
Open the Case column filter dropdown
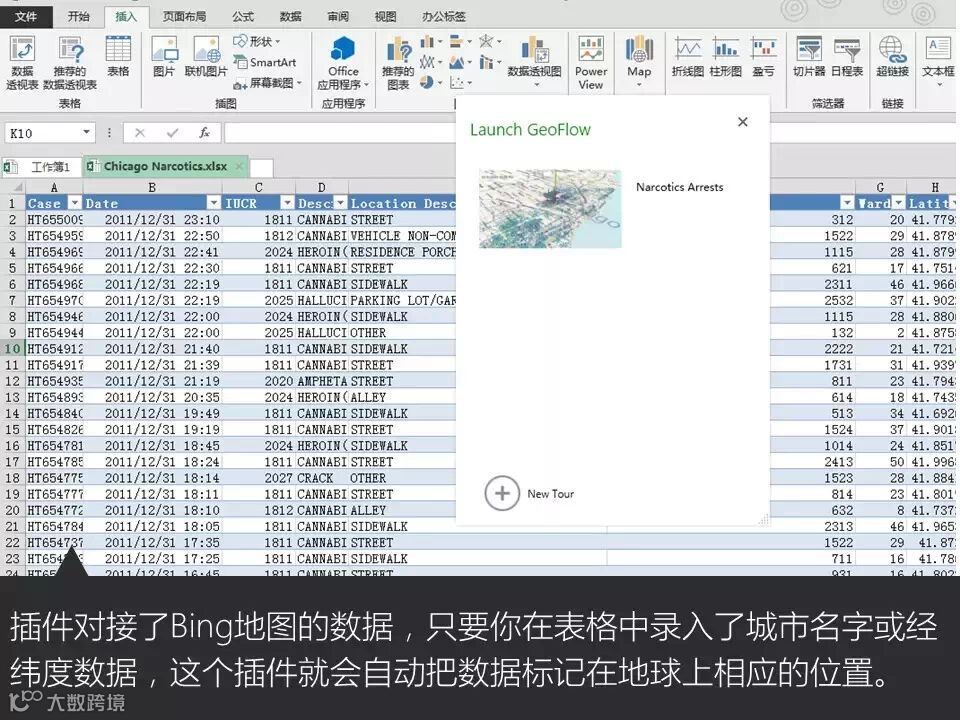click(74, 203)
